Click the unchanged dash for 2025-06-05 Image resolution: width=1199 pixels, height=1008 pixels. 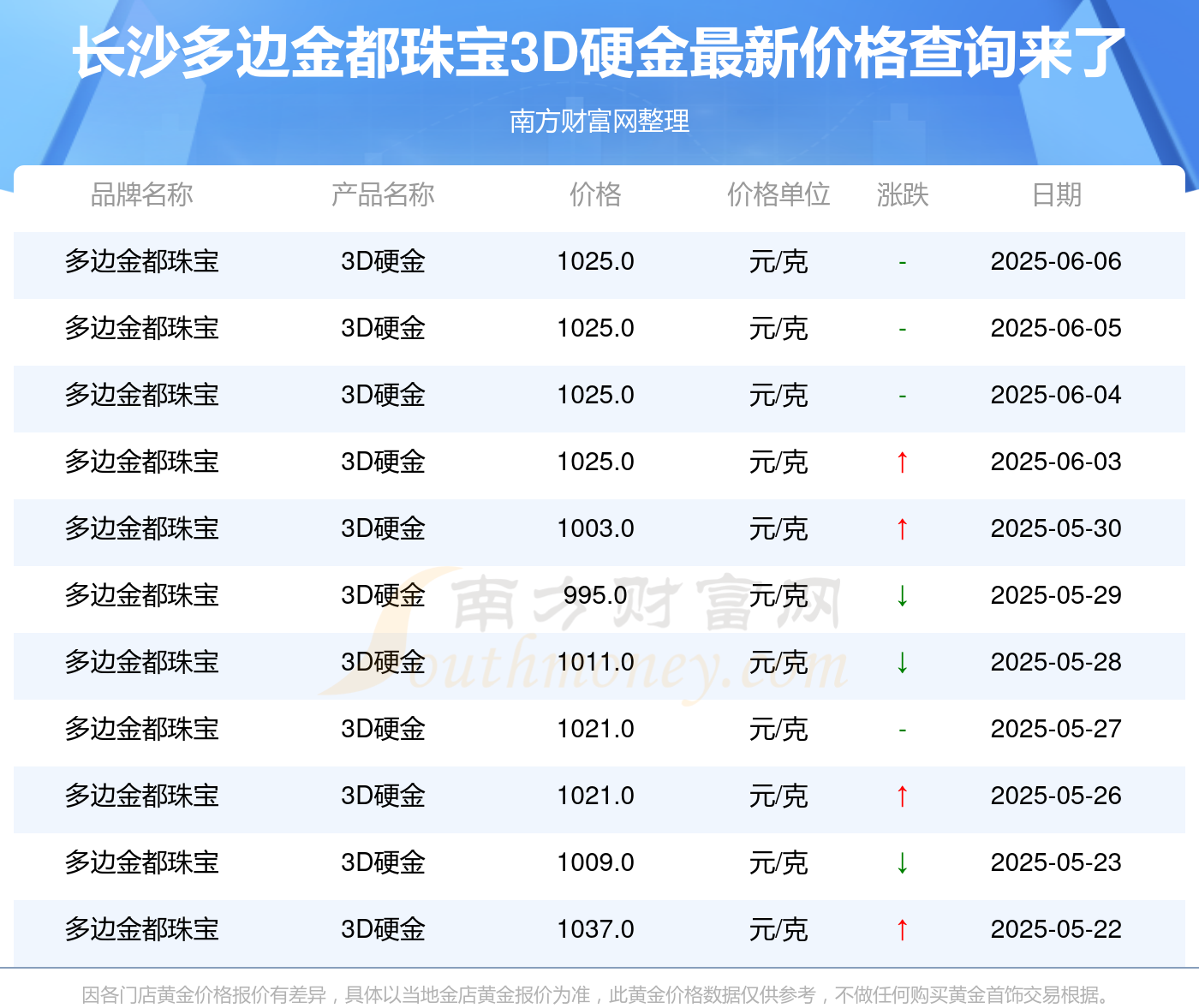tap(902, 329)
